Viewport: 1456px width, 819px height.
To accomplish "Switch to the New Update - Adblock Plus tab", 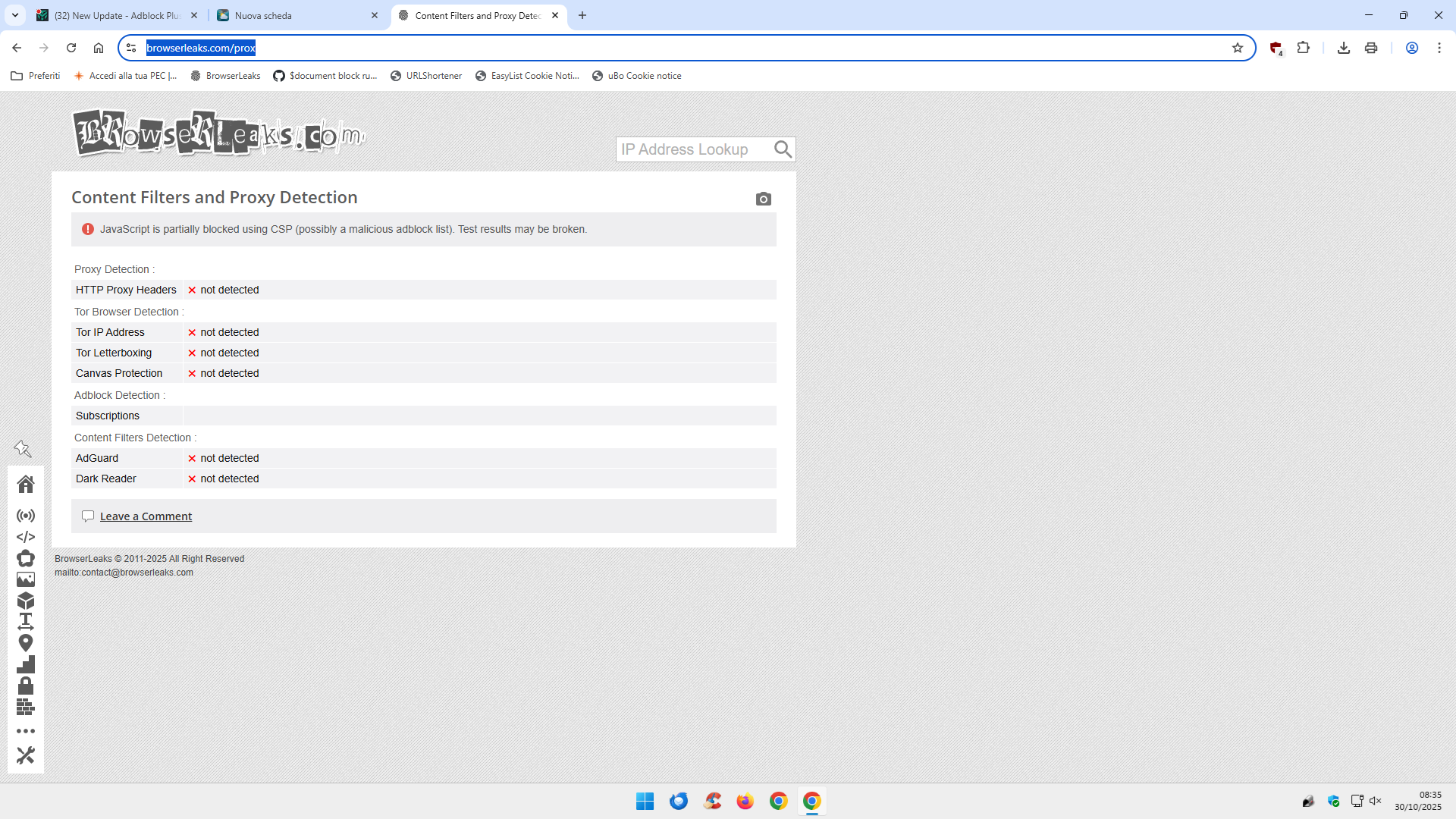I will click(x=114, y=15).
